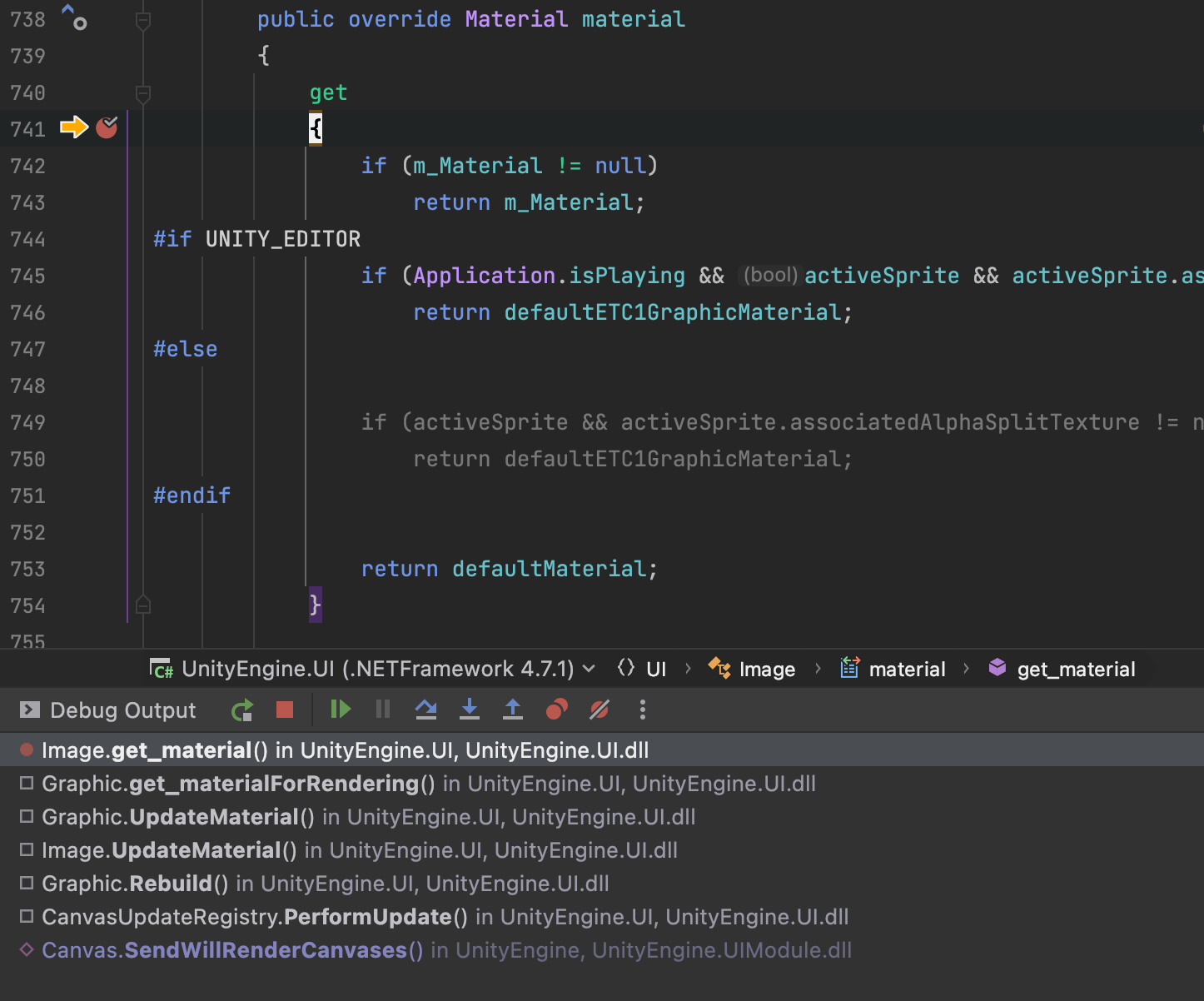Select the Canvas.SendWillRenderCanvases() stack frame

click(x=602, y=950)
